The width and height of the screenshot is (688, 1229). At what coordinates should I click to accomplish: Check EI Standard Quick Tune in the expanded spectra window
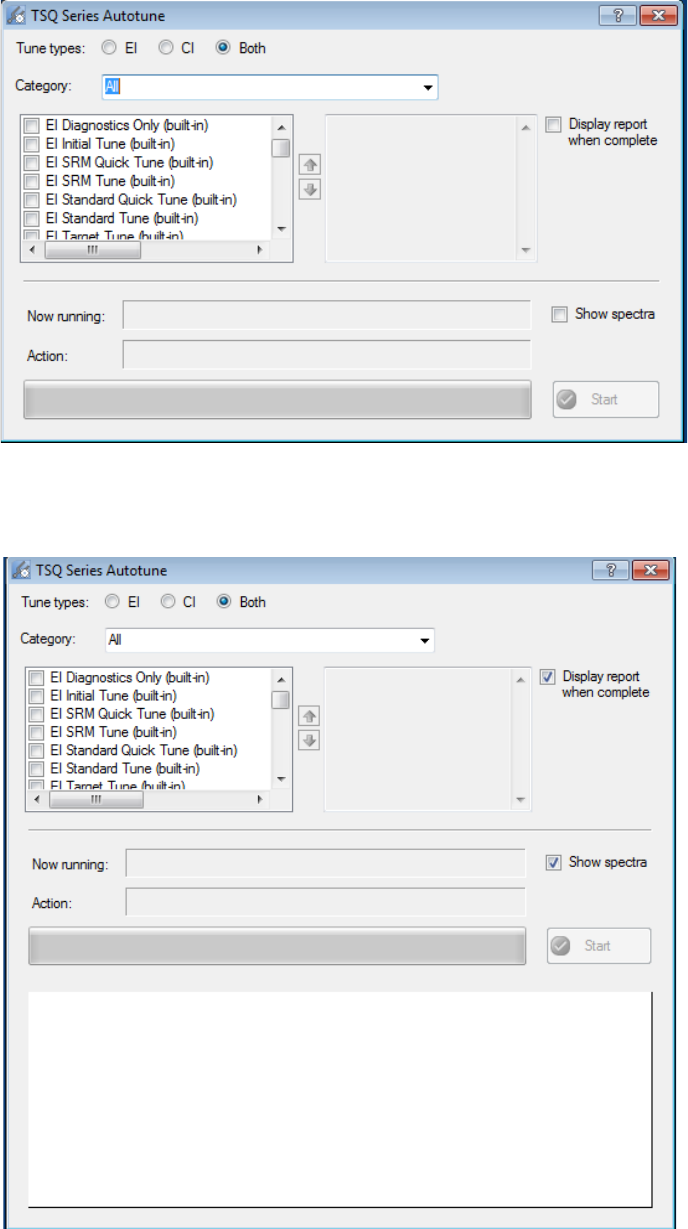[x=37, y=750]
